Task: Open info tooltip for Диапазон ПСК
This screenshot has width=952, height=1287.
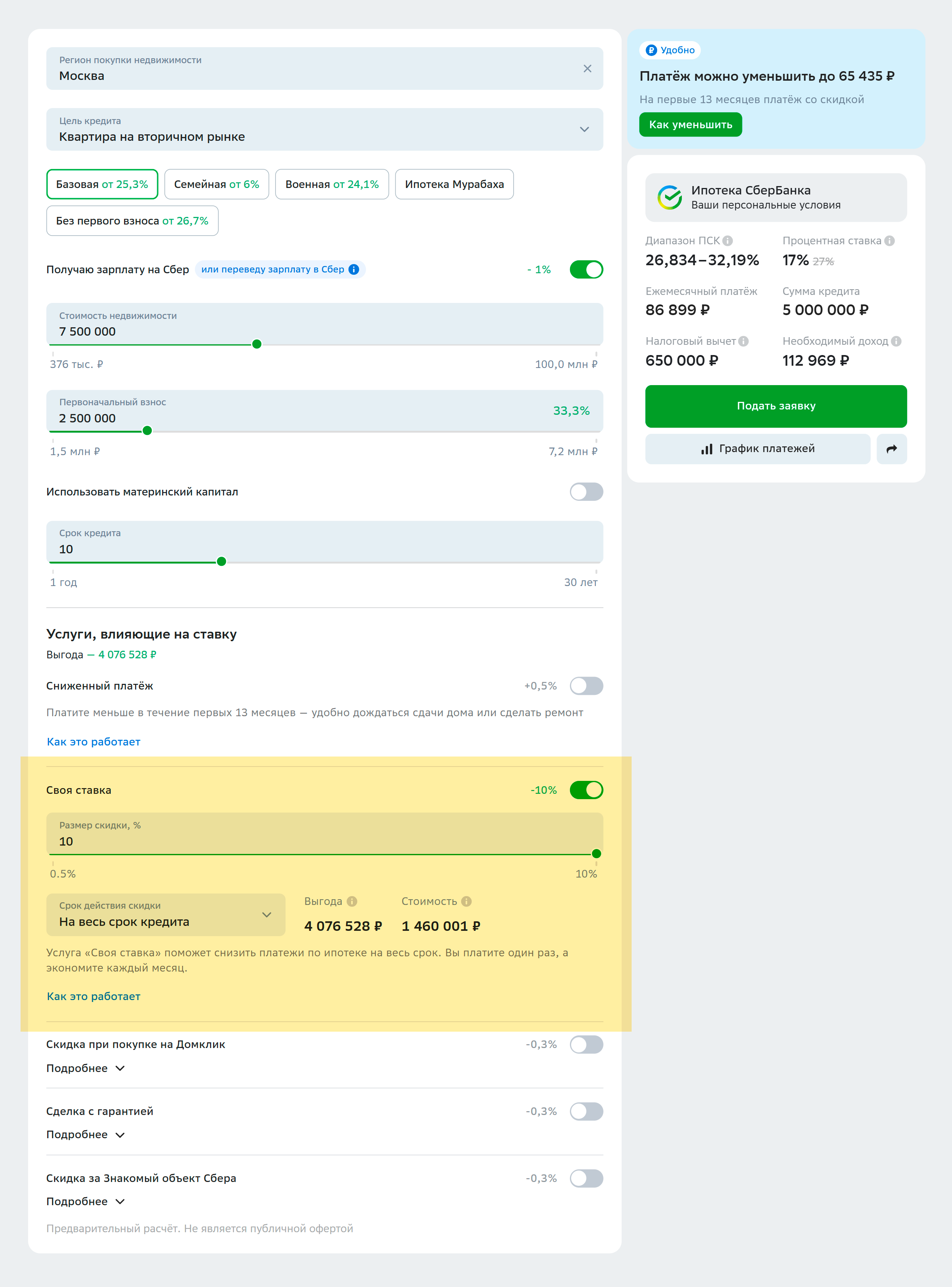Action: click(727, 241)
